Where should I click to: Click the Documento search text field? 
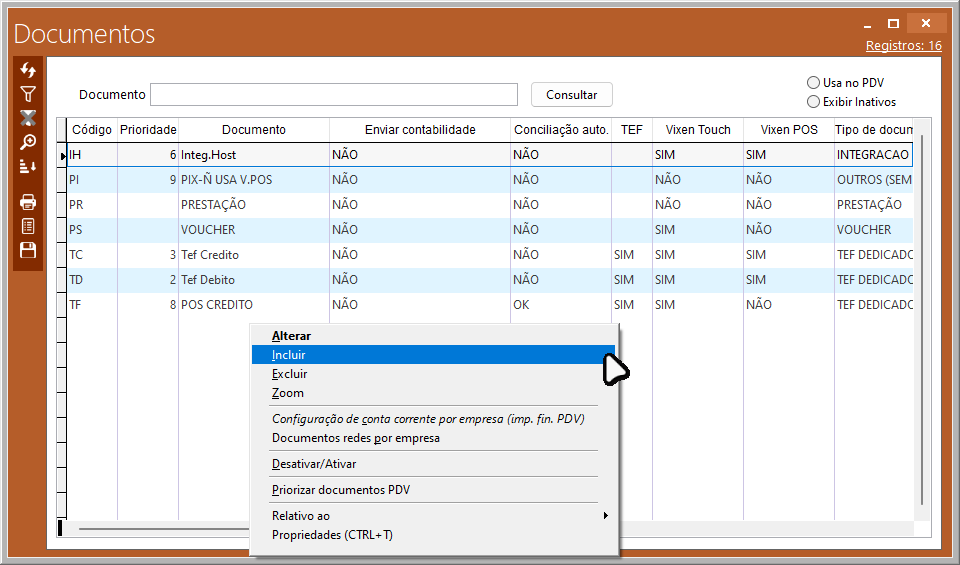(334, 95)
